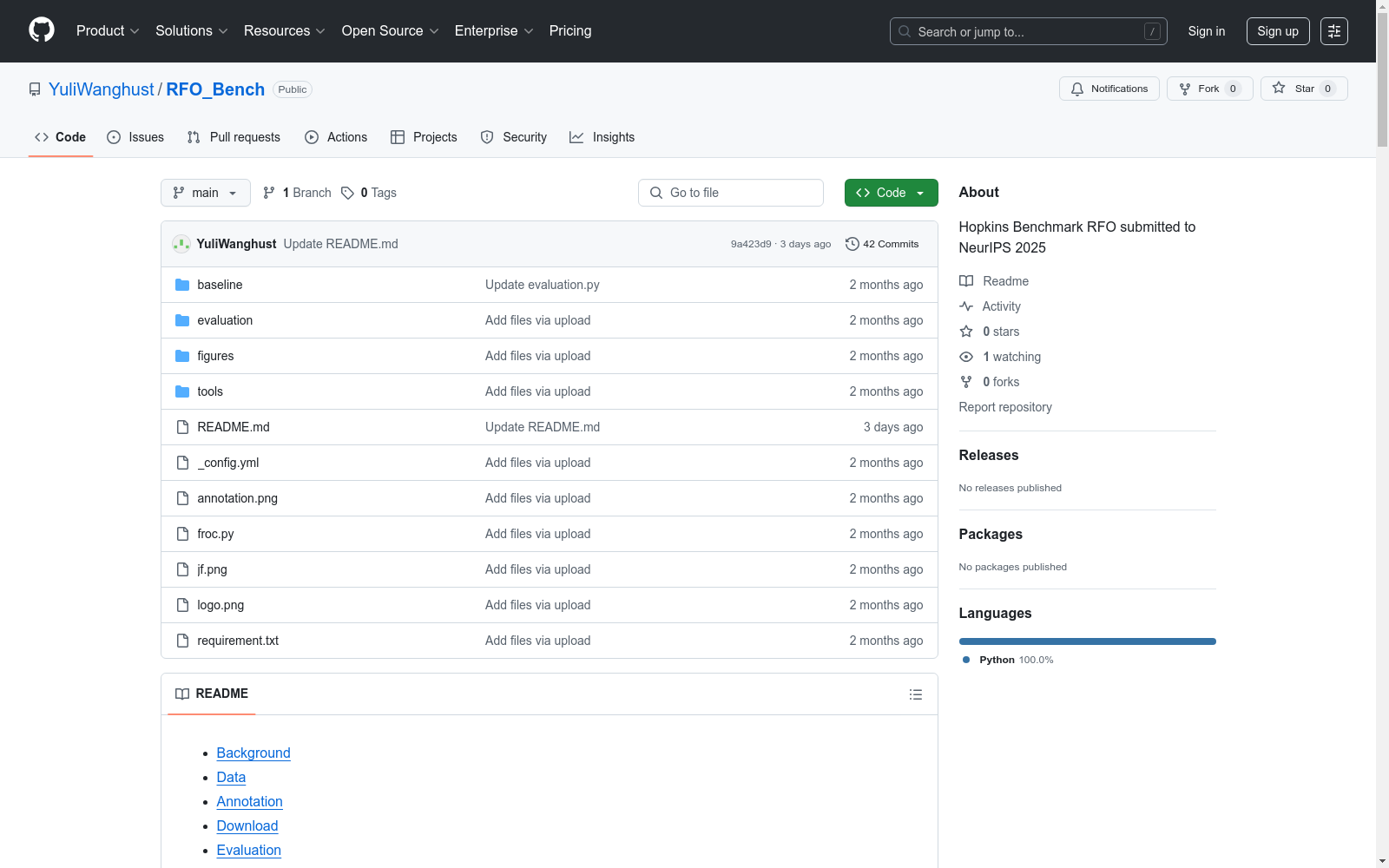Open the Projects tab

point(424,137)
